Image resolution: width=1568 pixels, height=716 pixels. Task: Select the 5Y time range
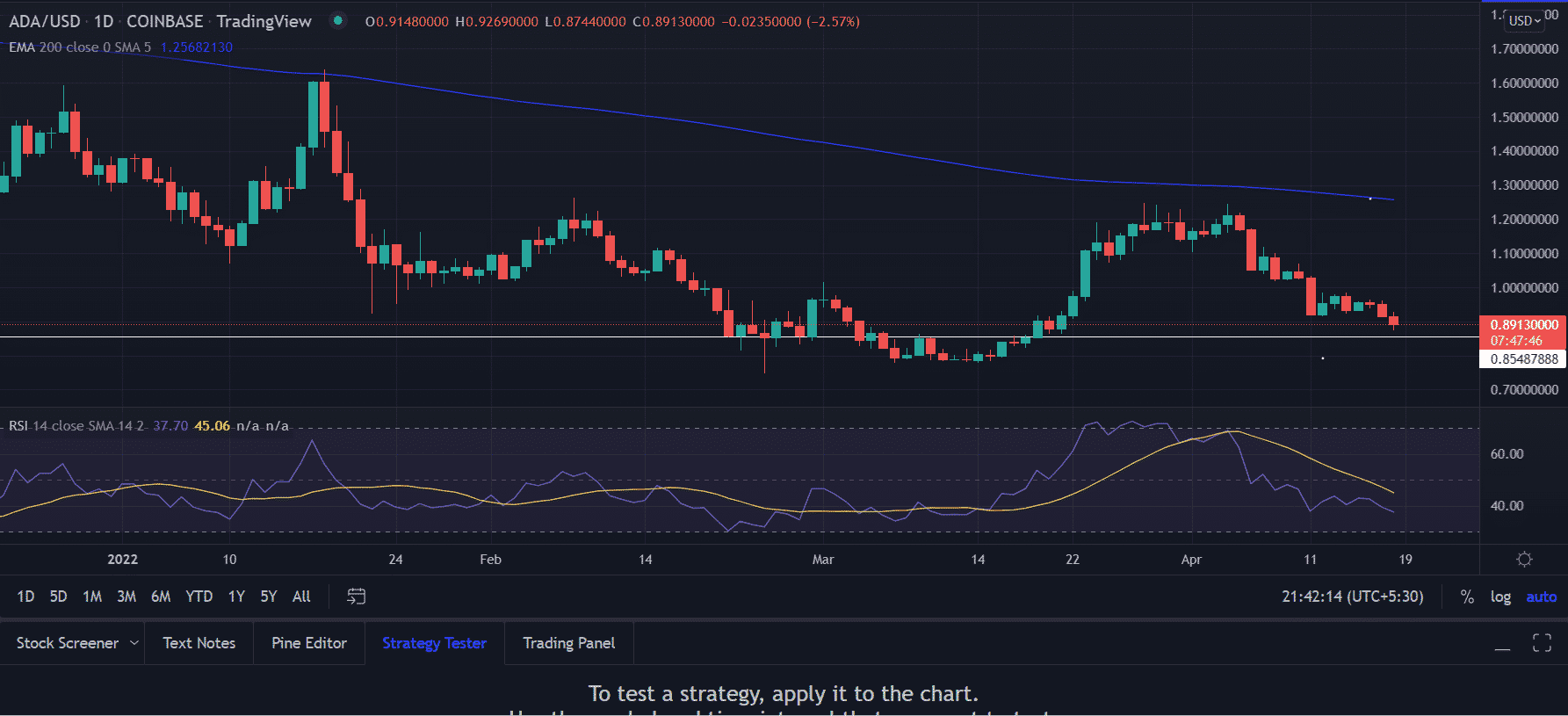pyautogui.click(x=269, y=597)
